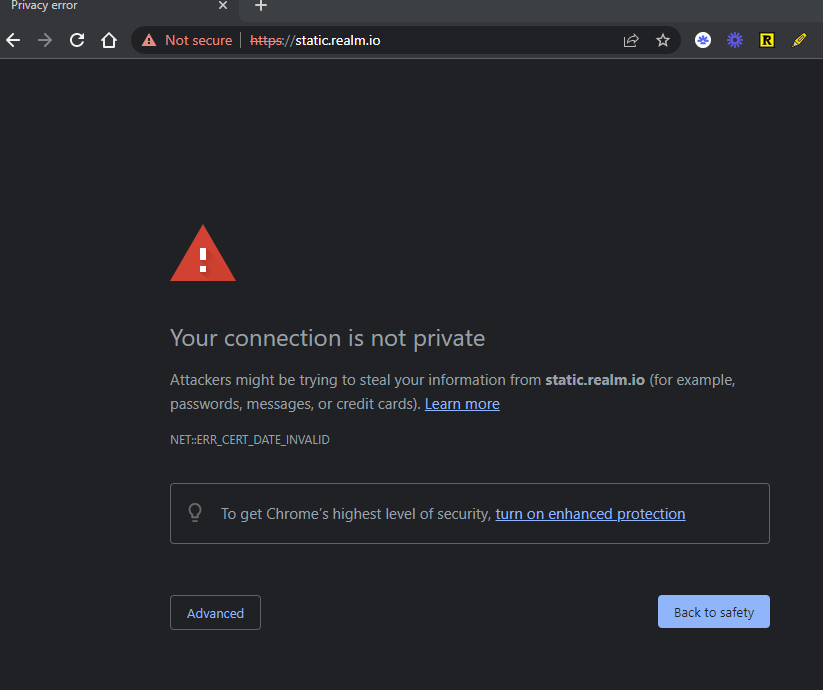Image resolution: width=823 pixels, height=690 pixels.
Task: Open the Learn more link
Action: 462,403
